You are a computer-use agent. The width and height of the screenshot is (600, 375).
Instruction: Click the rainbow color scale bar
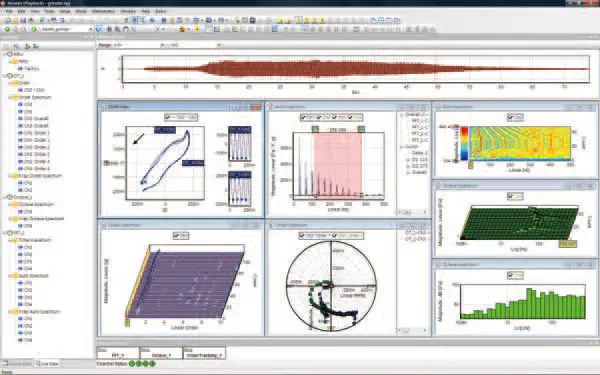pos(464,143)
